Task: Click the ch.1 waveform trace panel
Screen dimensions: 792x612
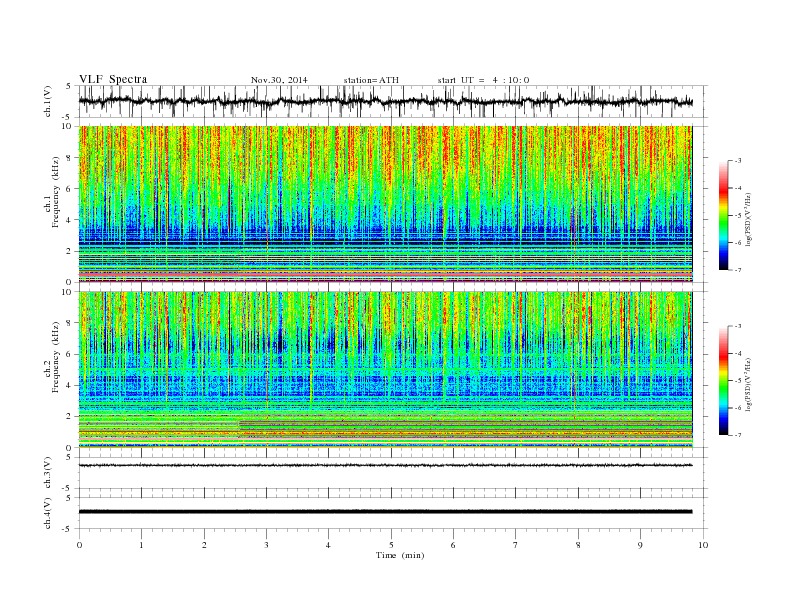Action: 392,101
